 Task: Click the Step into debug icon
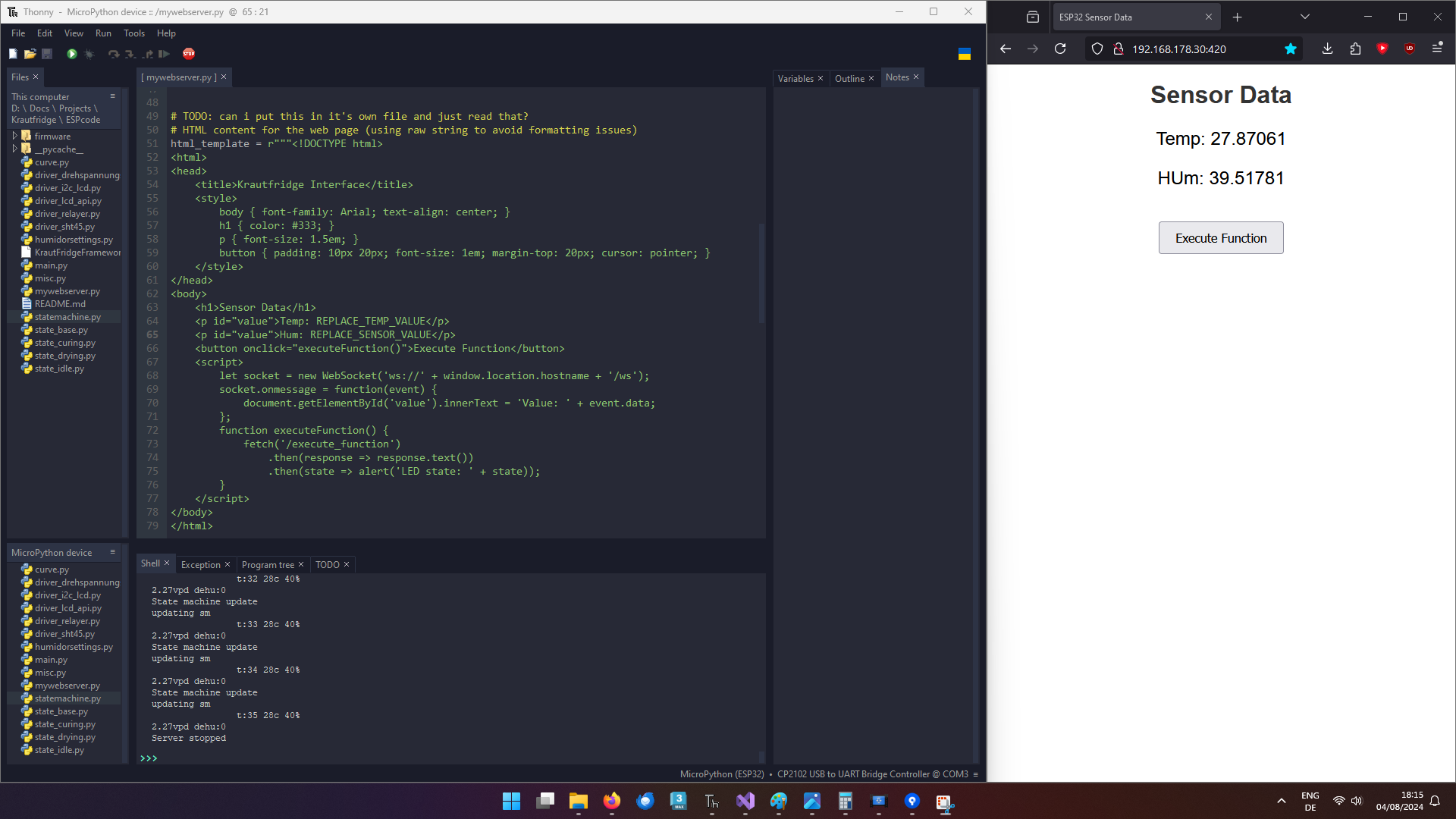pyautogui.click(x=130, y=54)
